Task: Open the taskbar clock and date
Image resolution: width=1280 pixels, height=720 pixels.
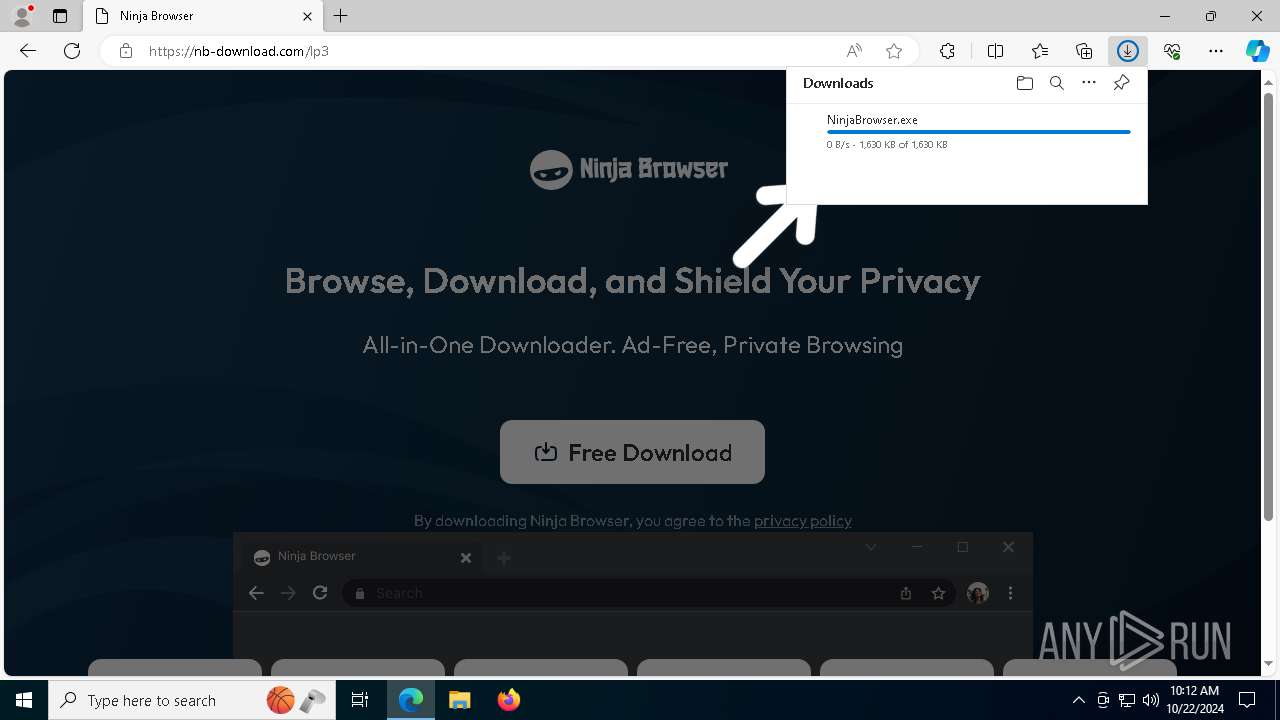Action: pyautogui.click(x=1194, y=700)
